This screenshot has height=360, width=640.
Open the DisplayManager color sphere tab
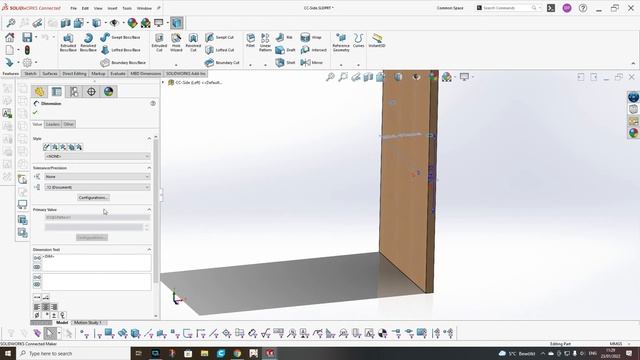point(108,91)
